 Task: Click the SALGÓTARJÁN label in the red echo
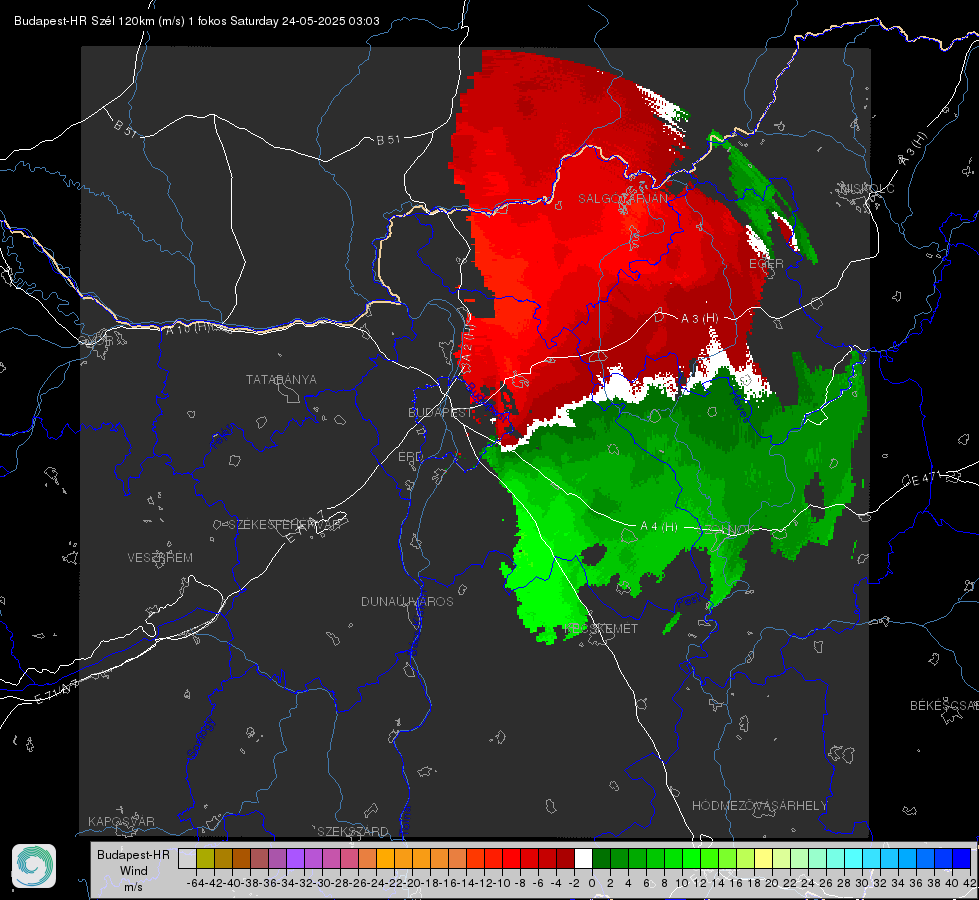pos(622,198)
